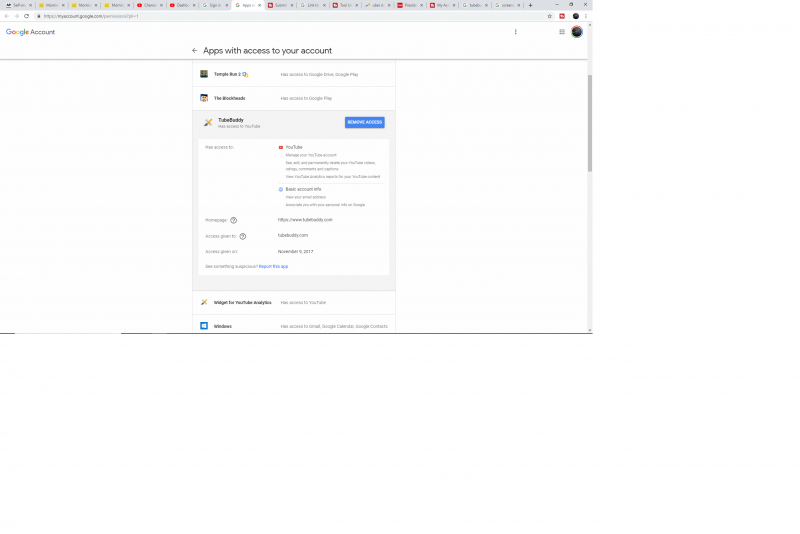Open the Google apps grid
Viewport: 800px width, 534px height.
pyautogui.click(x=562, y=32)
